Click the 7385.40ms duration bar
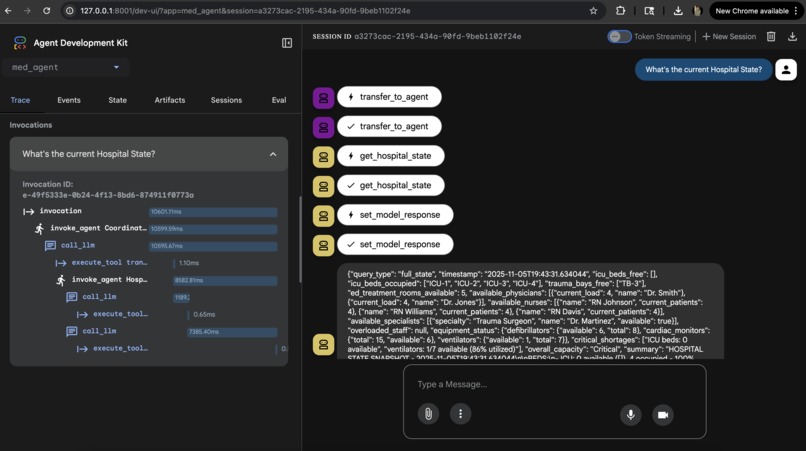Screen dimensions: 806x451 click(232, 332)
